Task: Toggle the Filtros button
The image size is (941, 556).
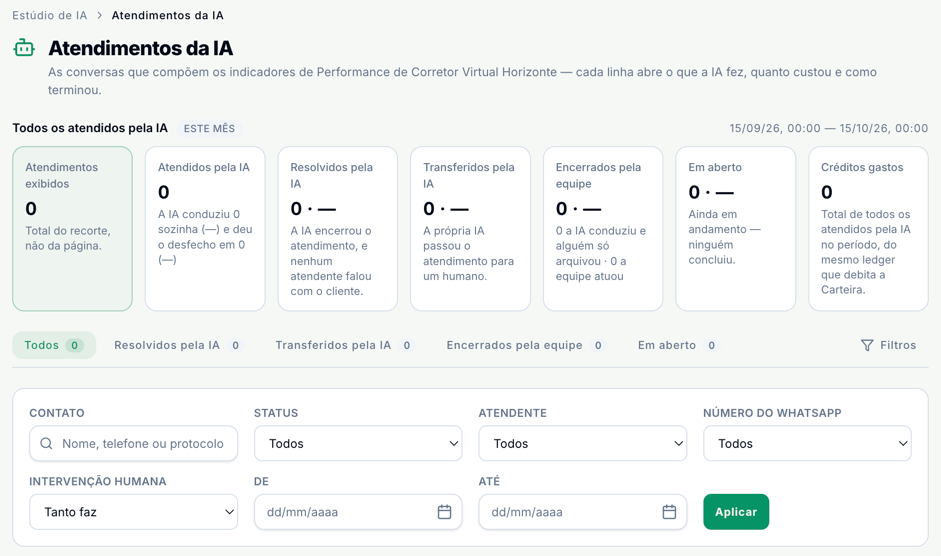Action: [x=889, y=345]
